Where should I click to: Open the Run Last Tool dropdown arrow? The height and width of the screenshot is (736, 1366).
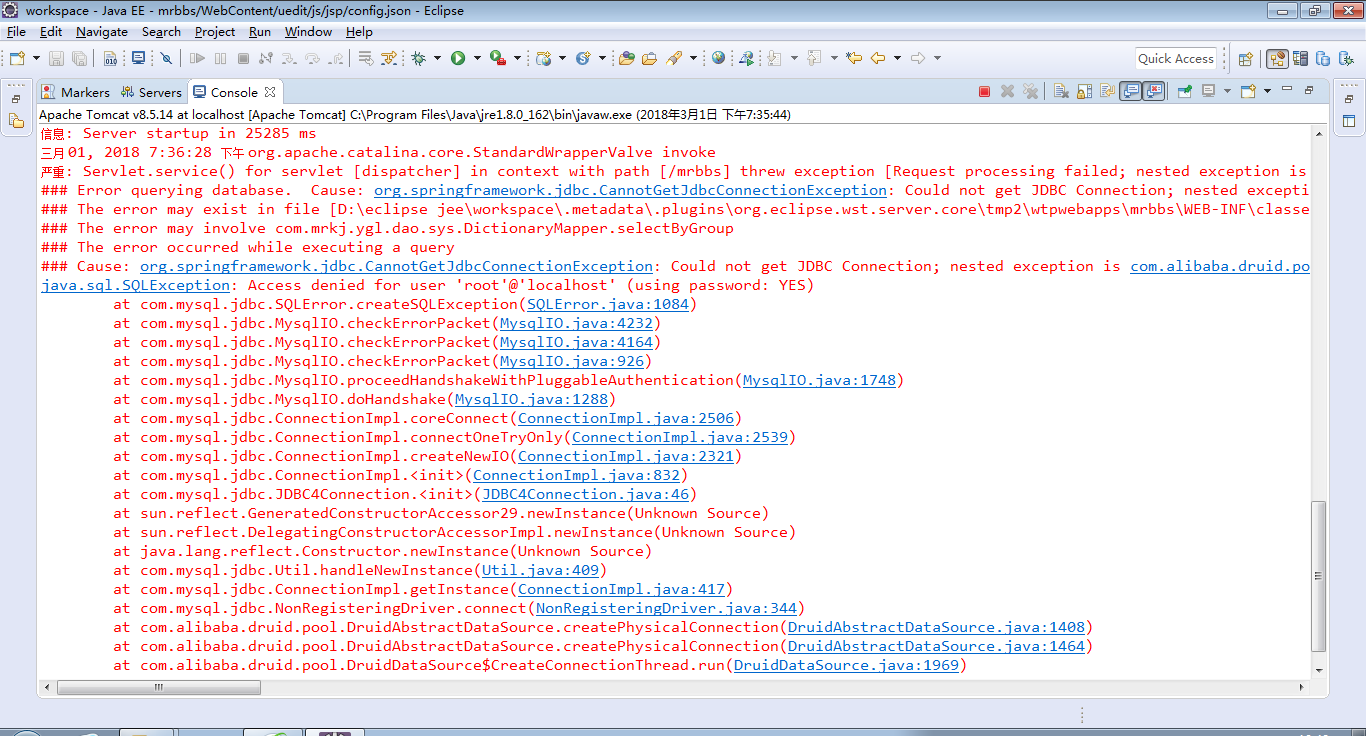(x=517, y=58)
